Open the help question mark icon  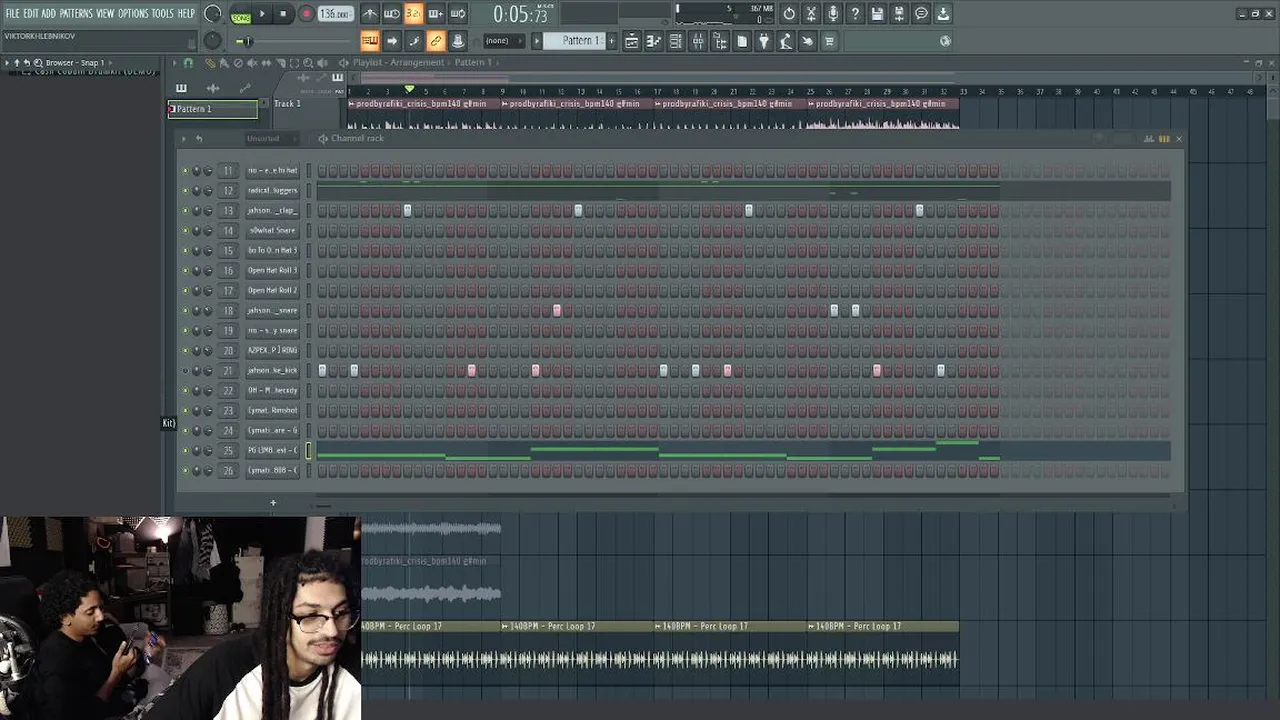coord(855,14)
